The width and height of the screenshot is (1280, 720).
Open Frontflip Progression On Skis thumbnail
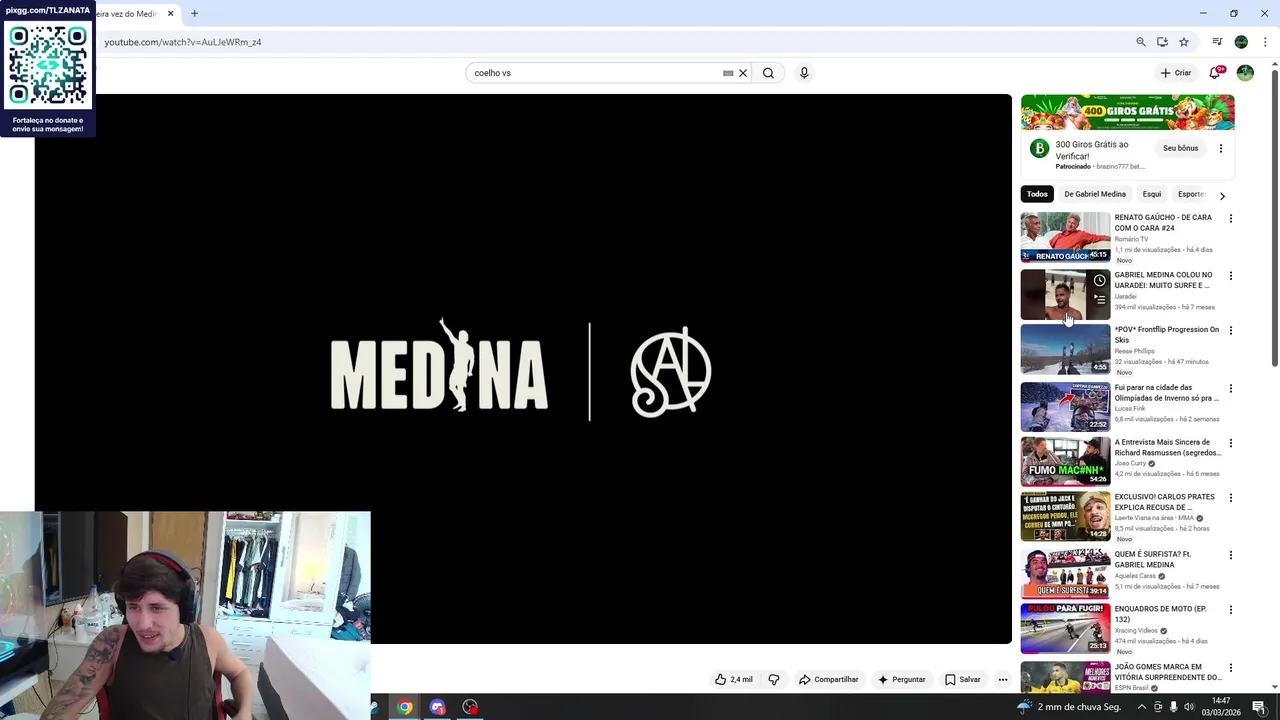coord(1065,349)
